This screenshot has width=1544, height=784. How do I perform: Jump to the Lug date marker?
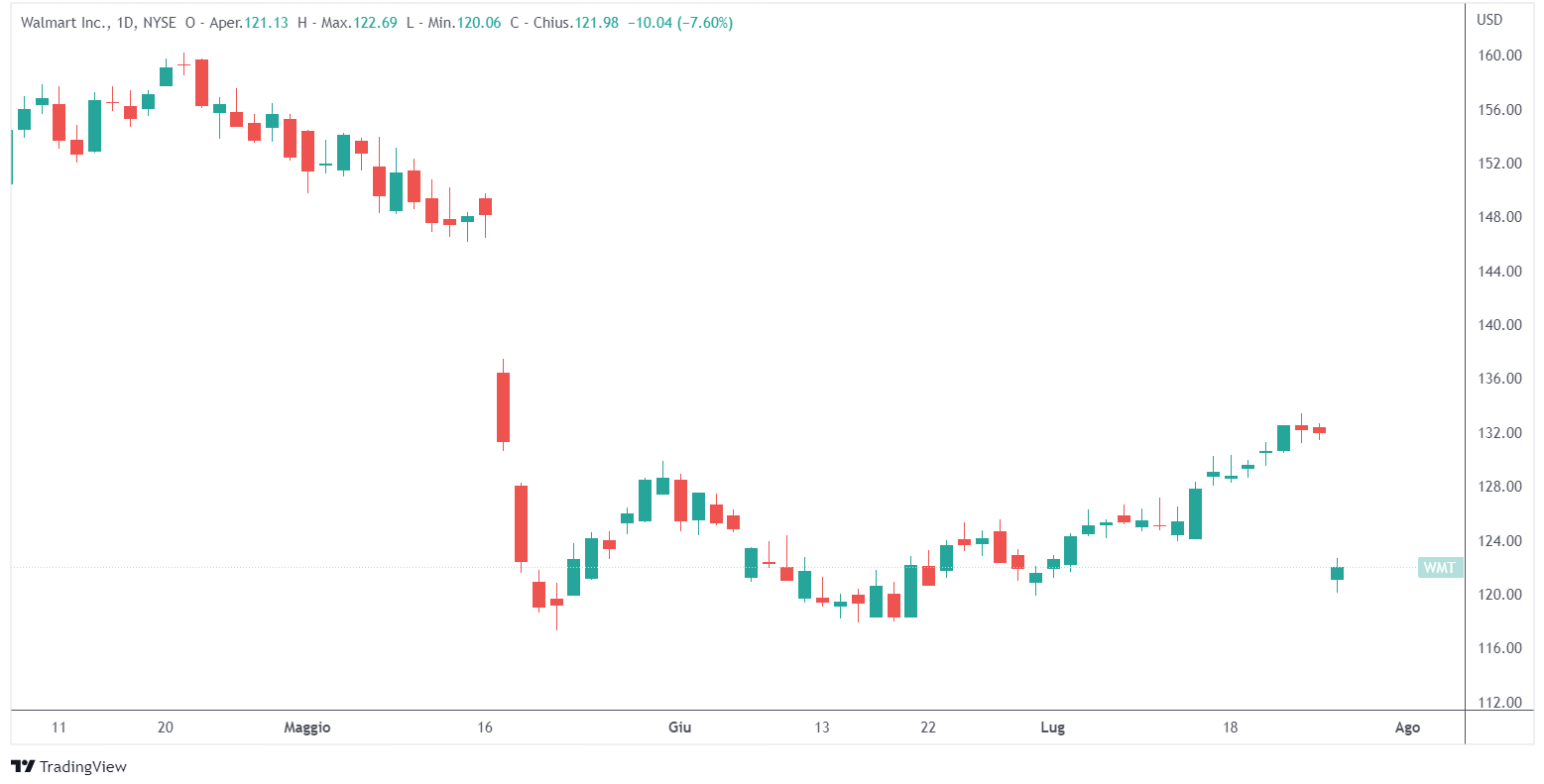tap(1052, 728)
